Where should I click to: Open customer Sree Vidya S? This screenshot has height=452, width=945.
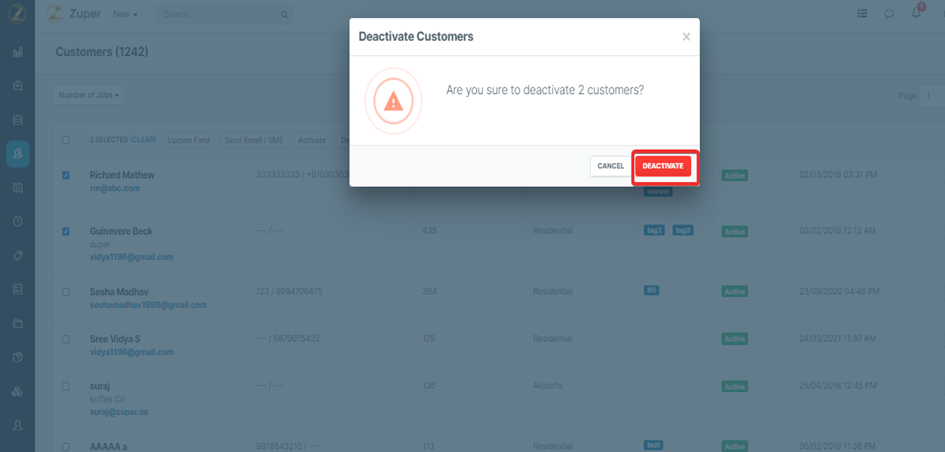115,339
